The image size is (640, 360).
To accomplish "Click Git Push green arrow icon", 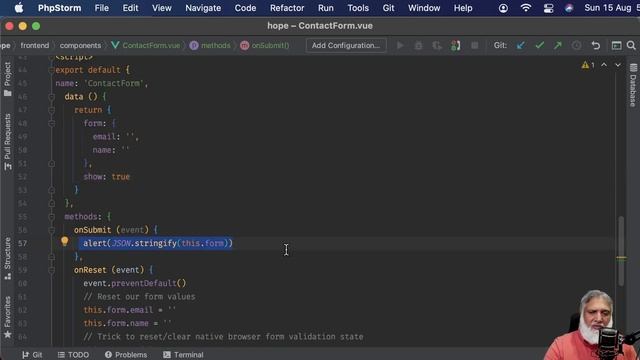I will (x=558, y=45).
